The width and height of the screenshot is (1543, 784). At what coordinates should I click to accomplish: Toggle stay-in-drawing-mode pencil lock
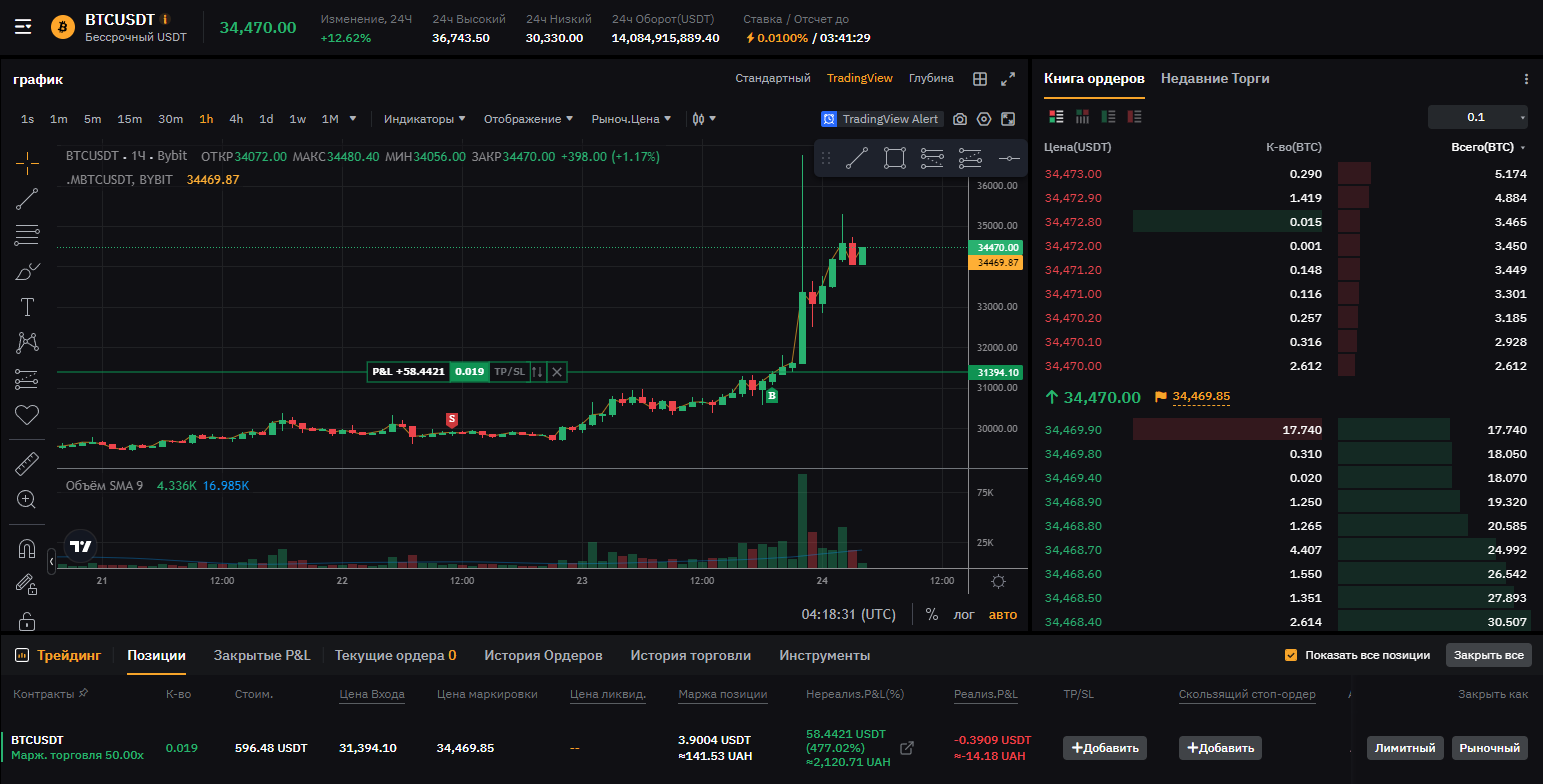tap(27, 584)
